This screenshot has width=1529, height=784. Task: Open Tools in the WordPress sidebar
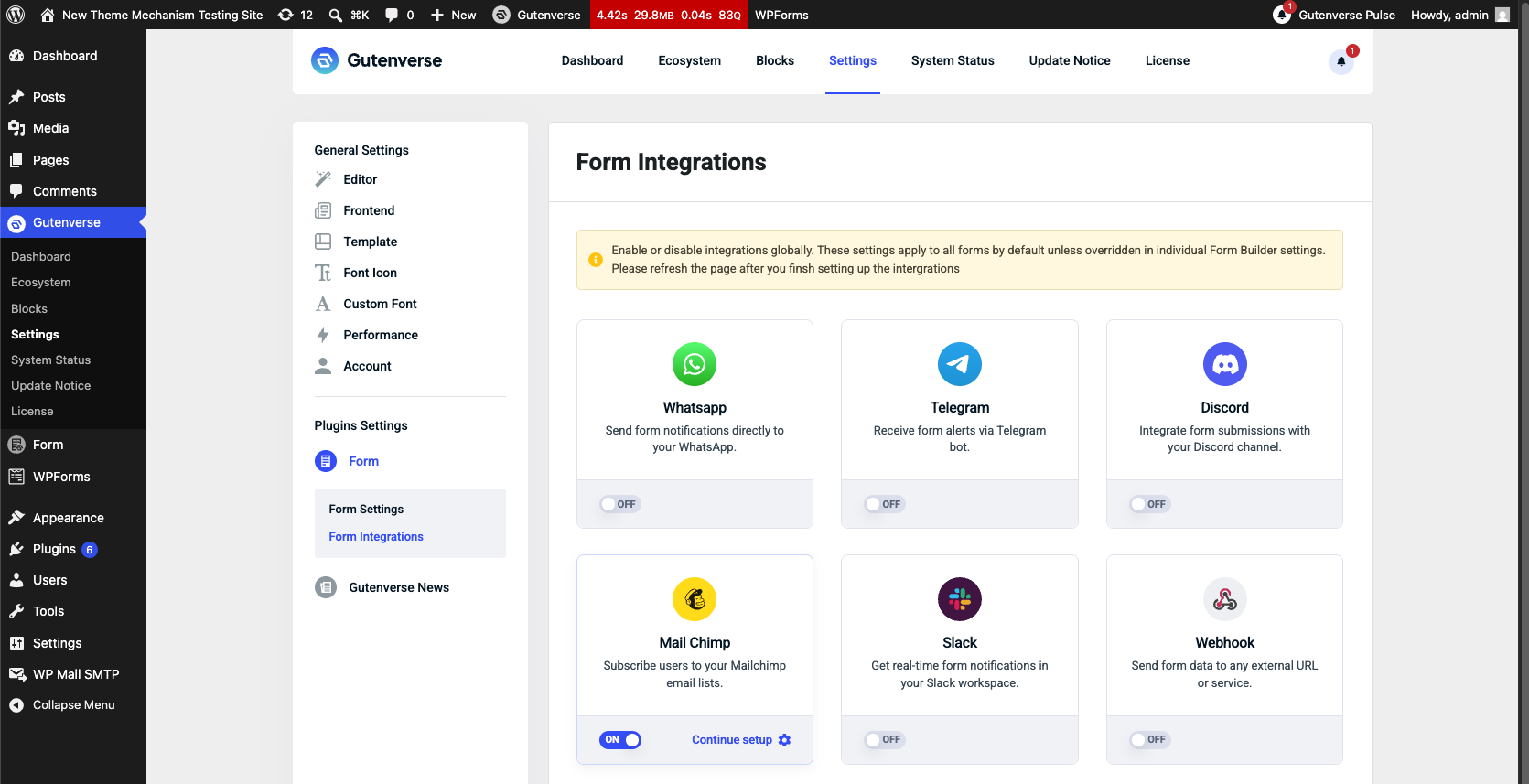pyautogui.click(x=73, y=611)
